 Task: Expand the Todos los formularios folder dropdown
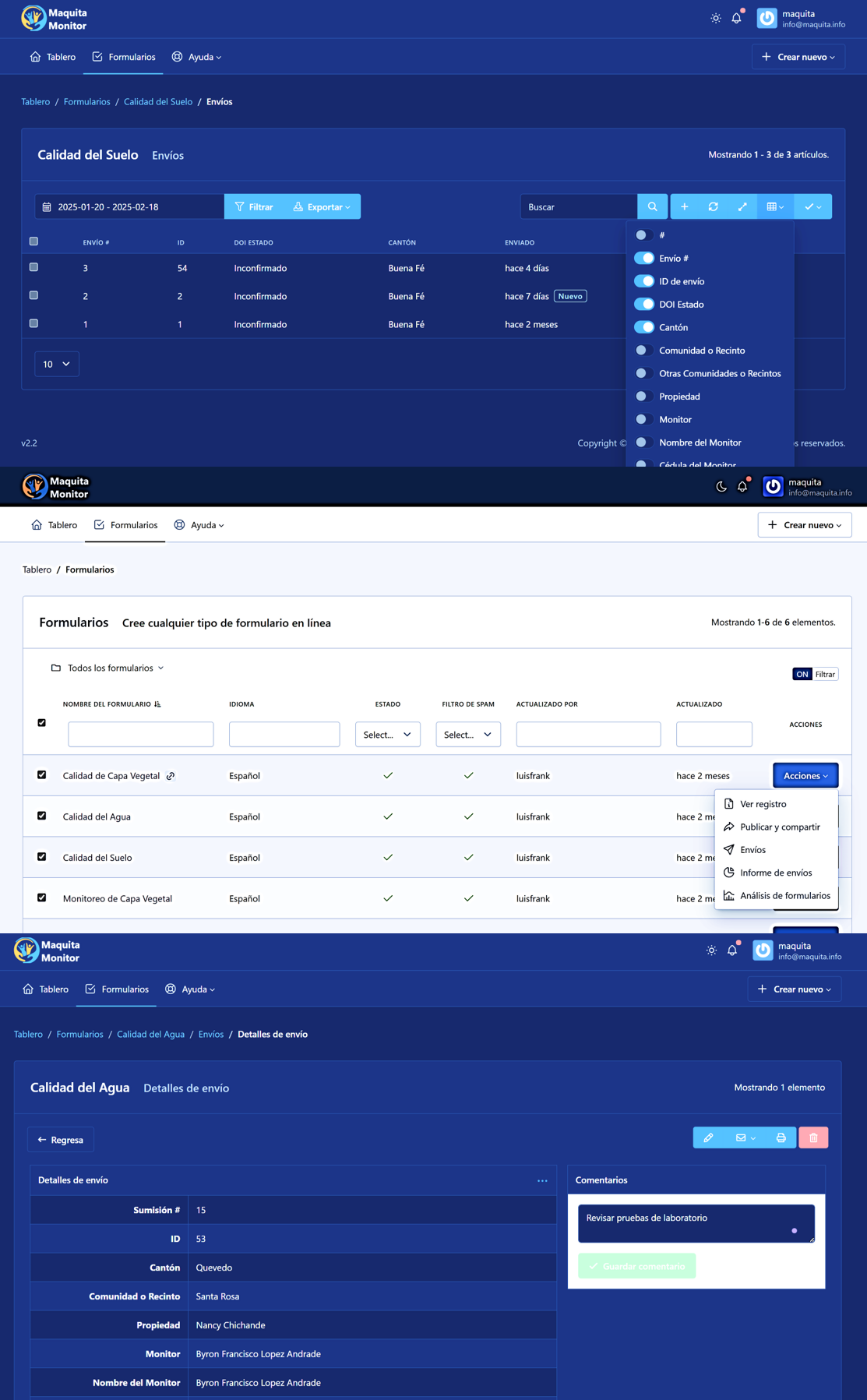[107, 668]
